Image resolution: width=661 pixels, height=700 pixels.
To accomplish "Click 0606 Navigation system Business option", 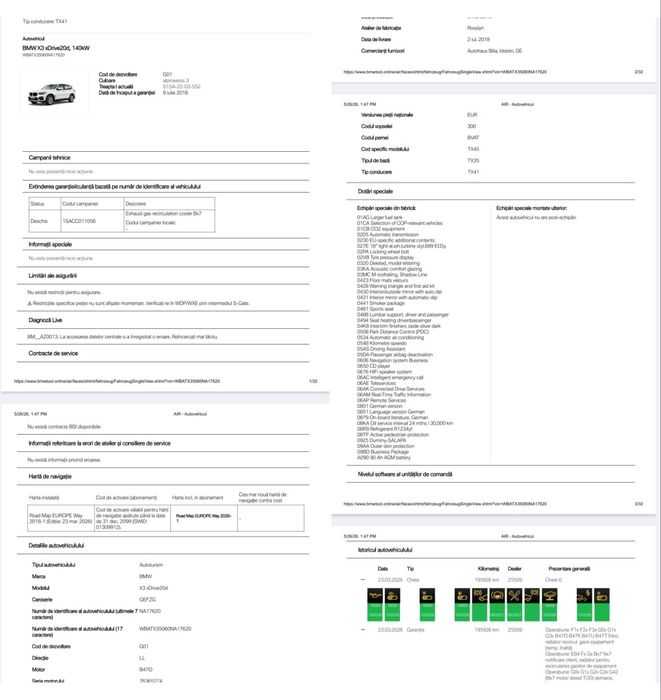I will (x=392, y=360).
